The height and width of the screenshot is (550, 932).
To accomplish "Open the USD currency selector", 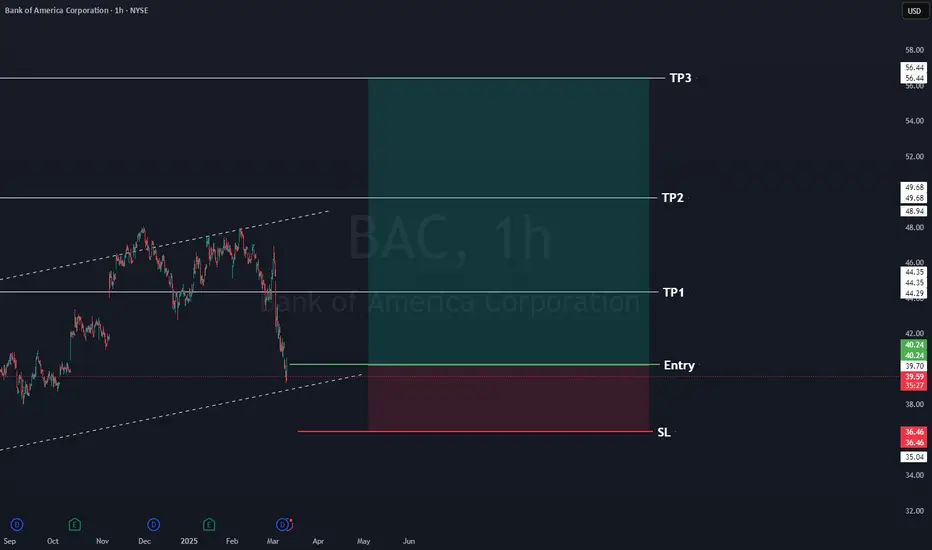I will coord(914,11).
